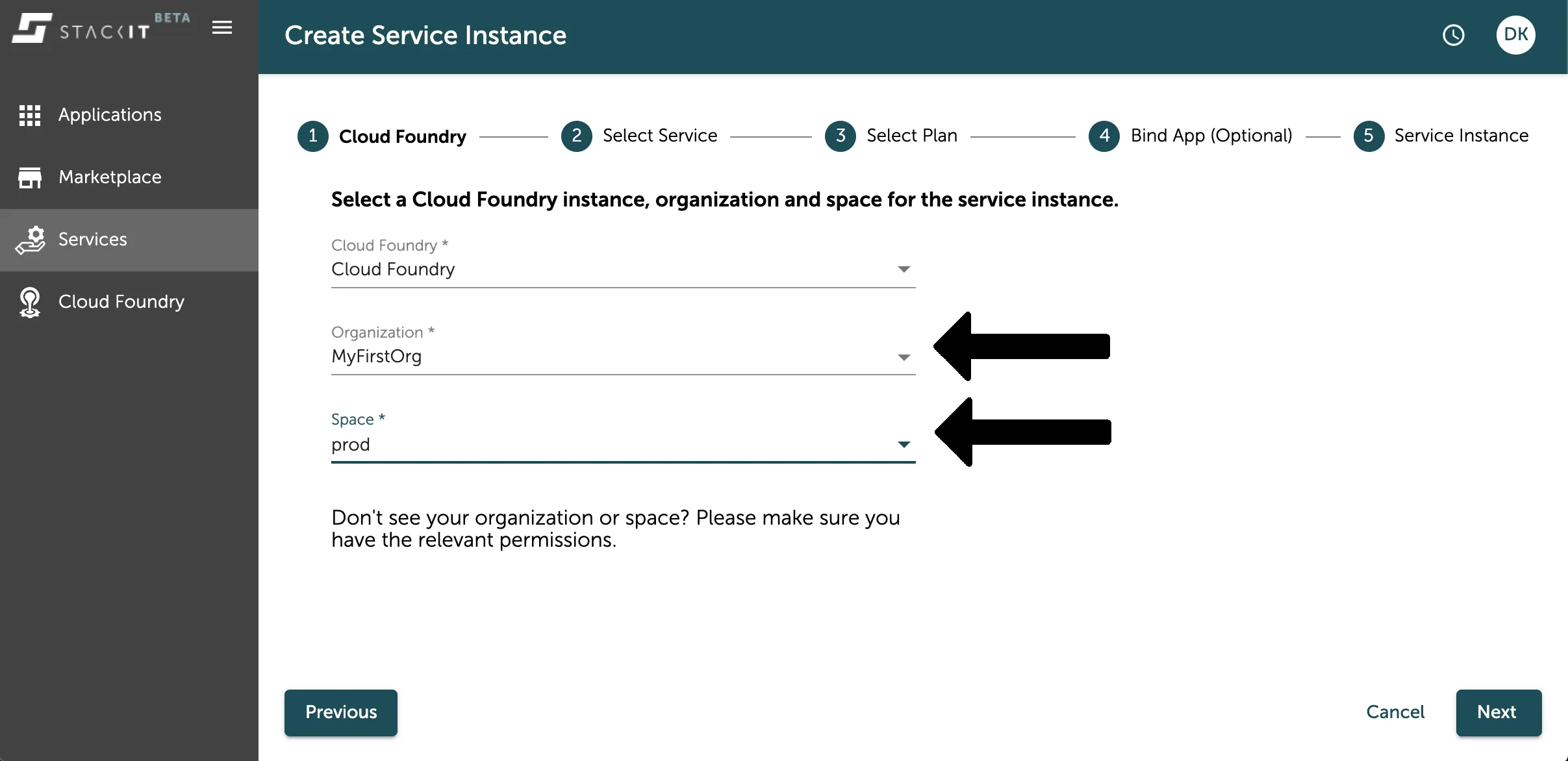Viewport: 1568px width, 761px height.
Task: Open the Organization dropdown showing MyFirstOrg
Action: coord(904,356)
